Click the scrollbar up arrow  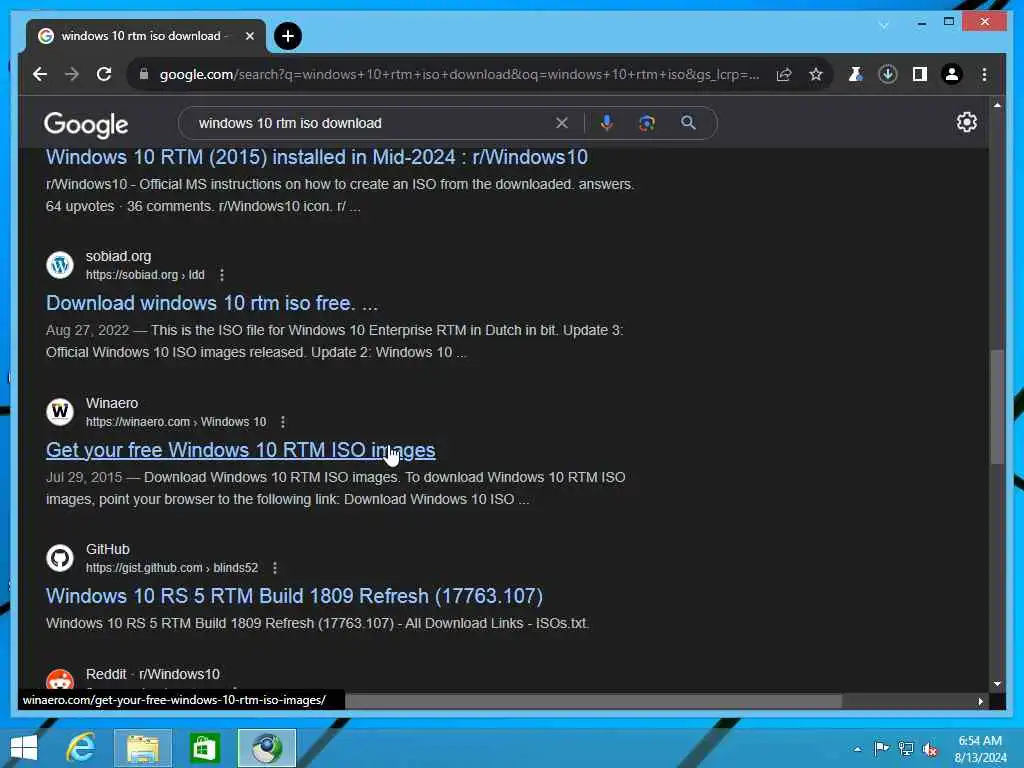click(997, 104)
